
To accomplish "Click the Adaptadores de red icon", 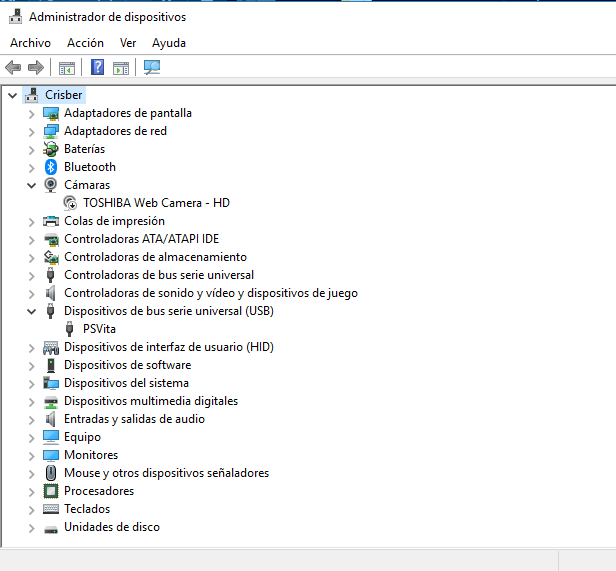I will (x=51, y=132).
